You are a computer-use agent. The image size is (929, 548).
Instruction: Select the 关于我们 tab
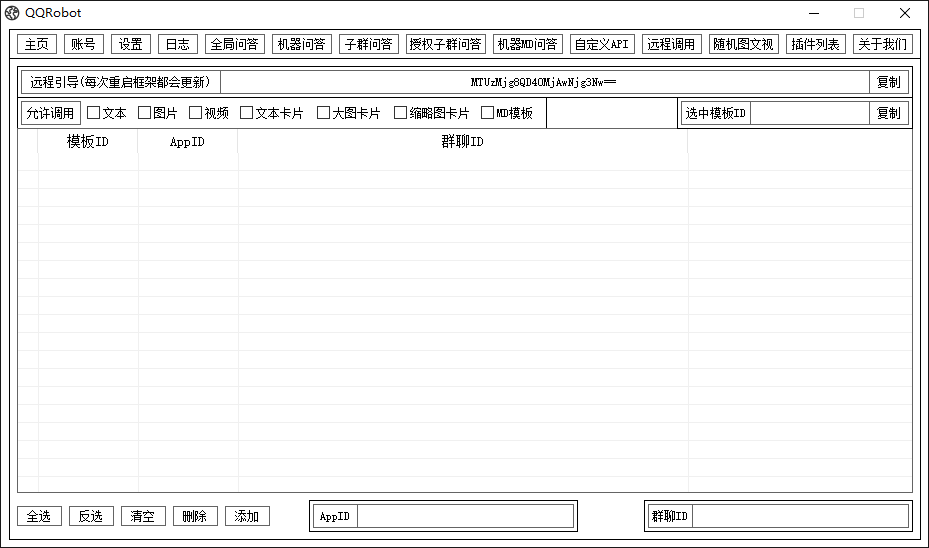pyautogui.click(x=882, y=44)
